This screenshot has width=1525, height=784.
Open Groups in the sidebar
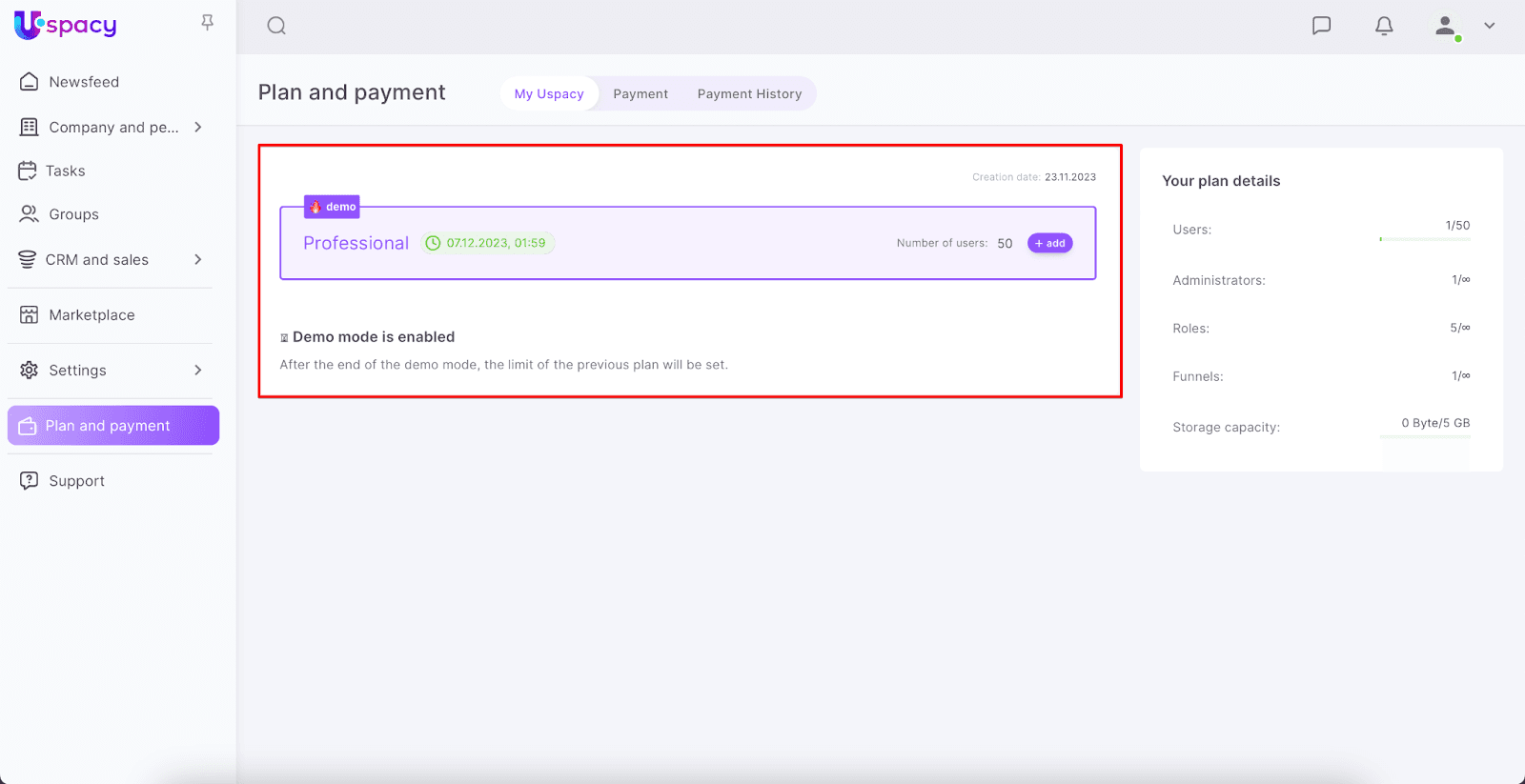click(73, 214)
